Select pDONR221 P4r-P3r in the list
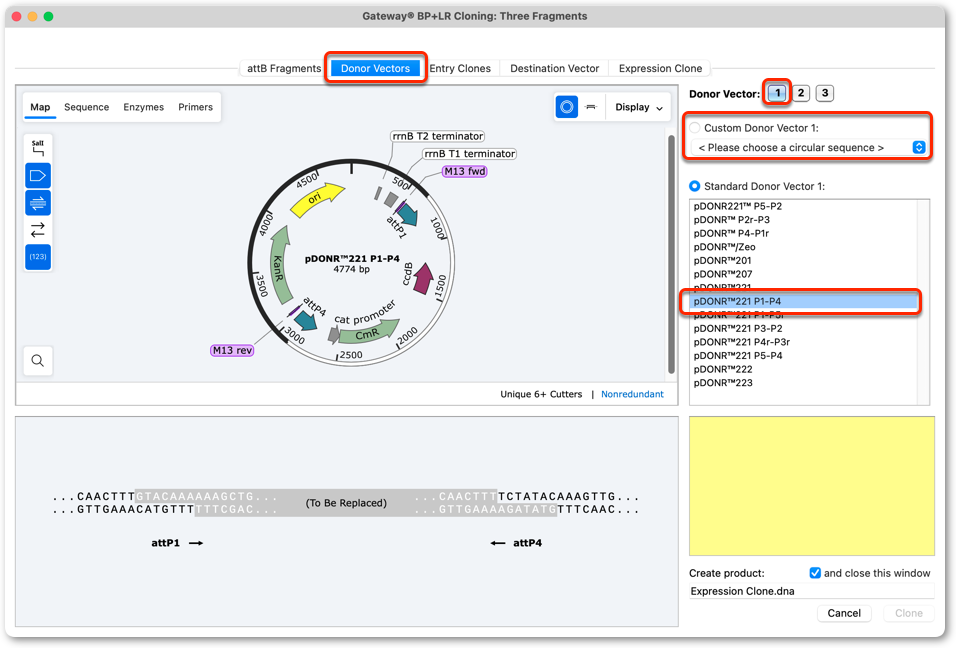The image size is (956, 648). [x=804, y=342]
